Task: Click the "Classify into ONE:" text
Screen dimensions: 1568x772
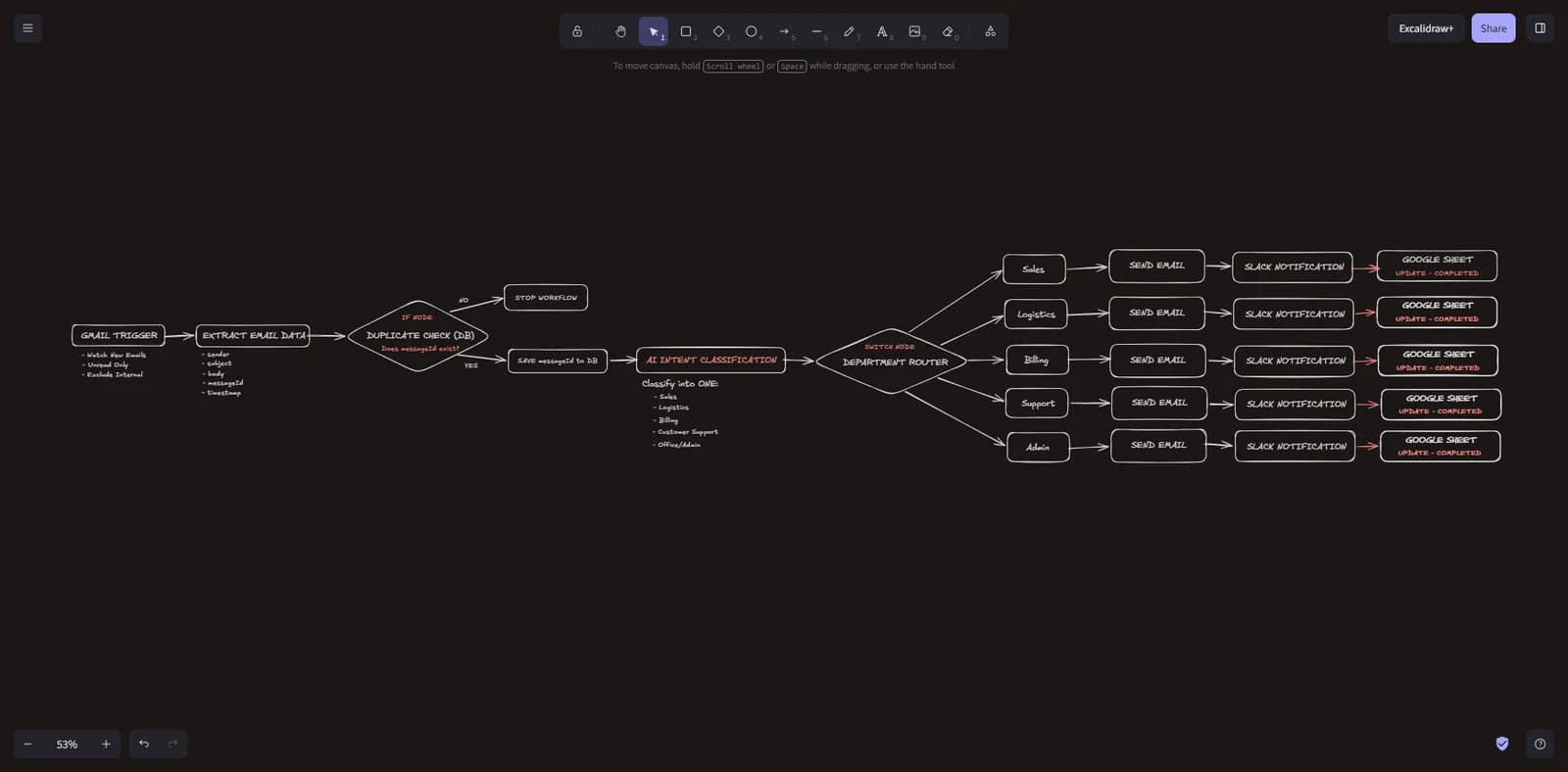Action: pos(680,383)
